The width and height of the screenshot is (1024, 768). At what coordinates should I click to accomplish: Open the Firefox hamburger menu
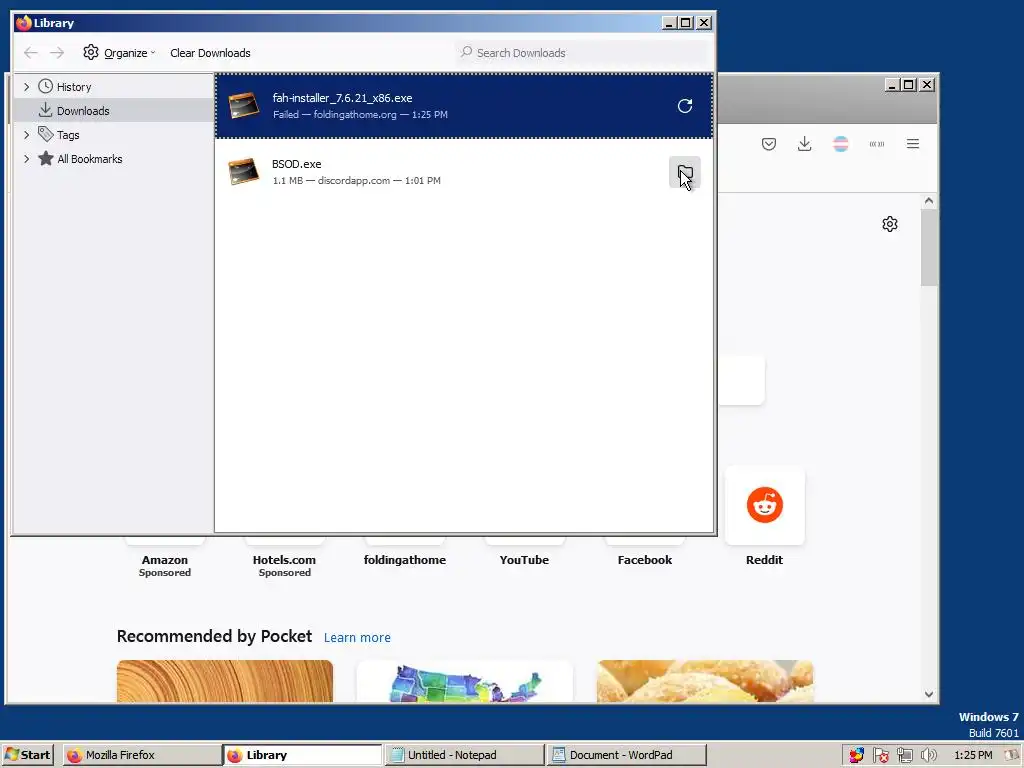pos(913,144)
